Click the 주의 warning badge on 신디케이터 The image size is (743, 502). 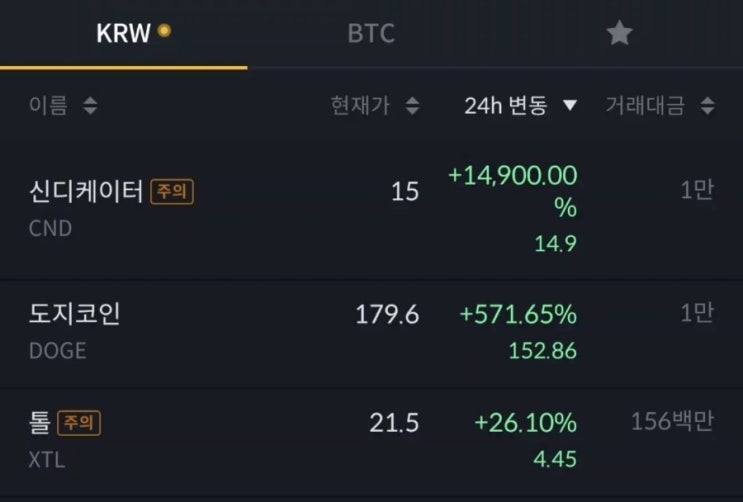172,191
